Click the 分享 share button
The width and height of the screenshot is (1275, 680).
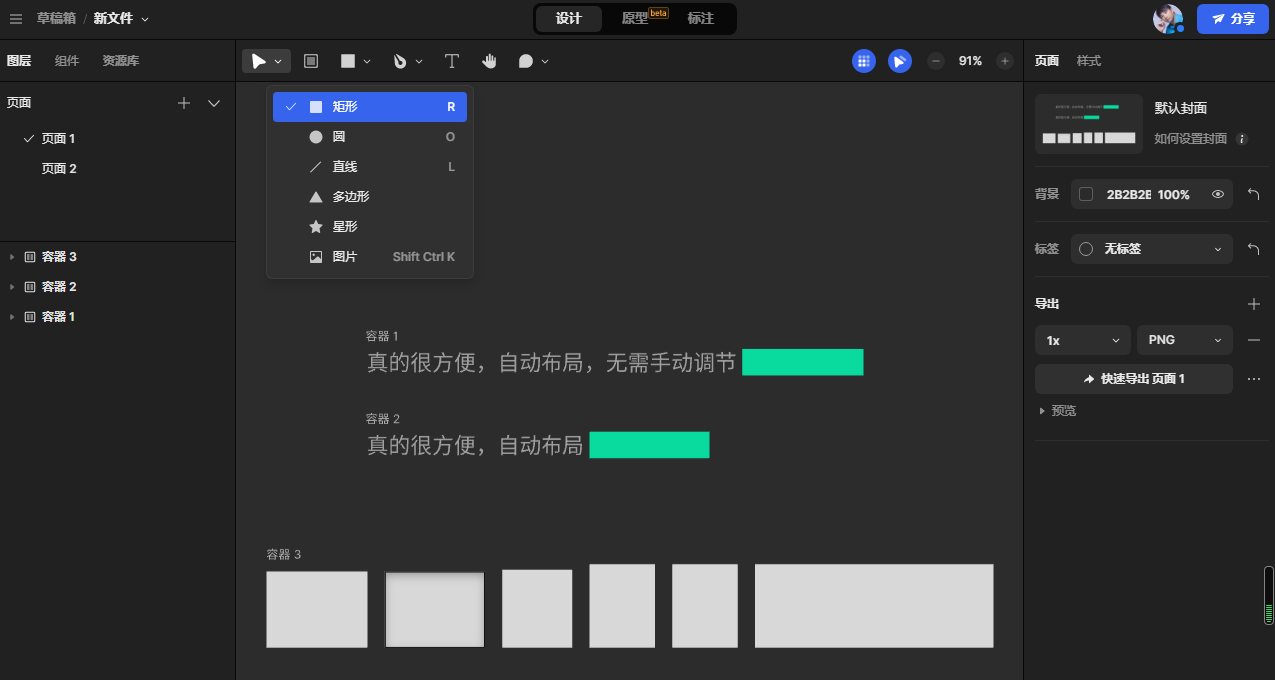[1233, 19]
